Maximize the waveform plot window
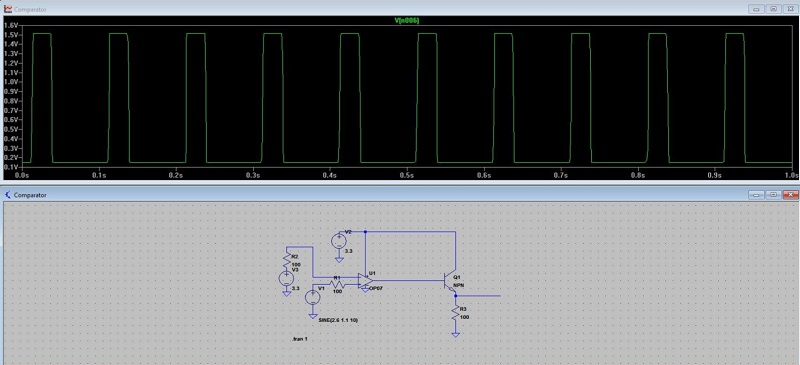Image resolution: width=800 pixels, height=365 pixels. (773, 9)
